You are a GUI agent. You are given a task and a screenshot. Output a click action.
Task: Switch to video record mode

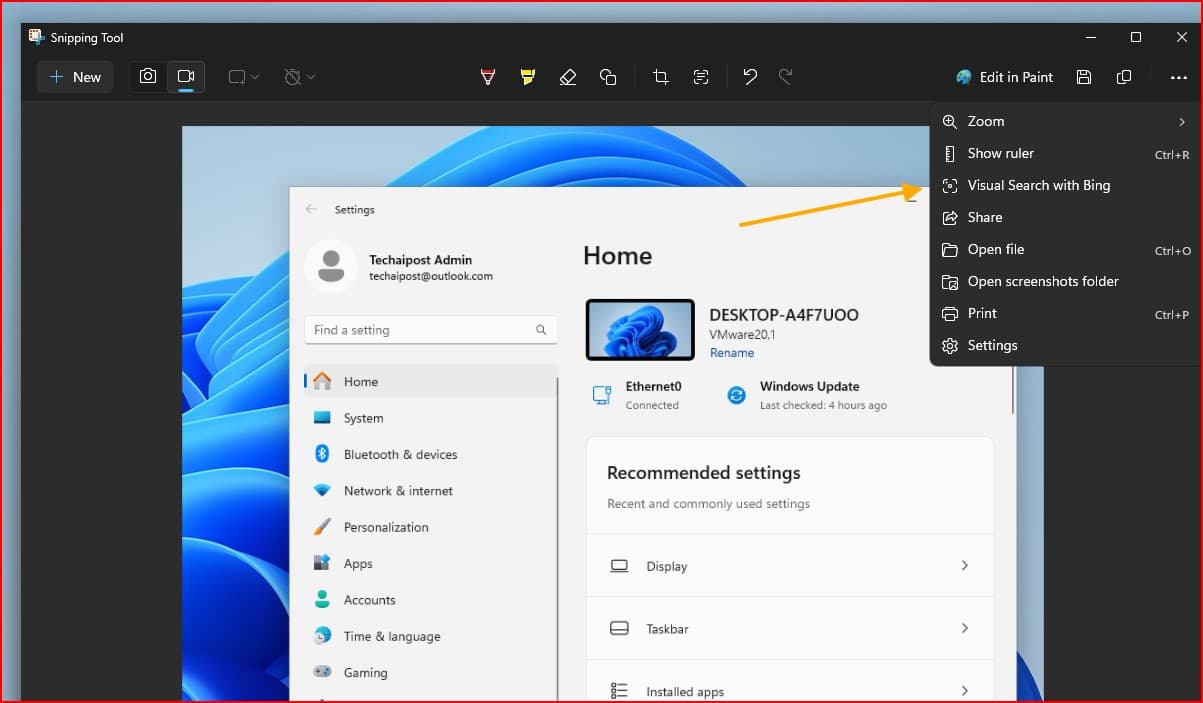186,77
